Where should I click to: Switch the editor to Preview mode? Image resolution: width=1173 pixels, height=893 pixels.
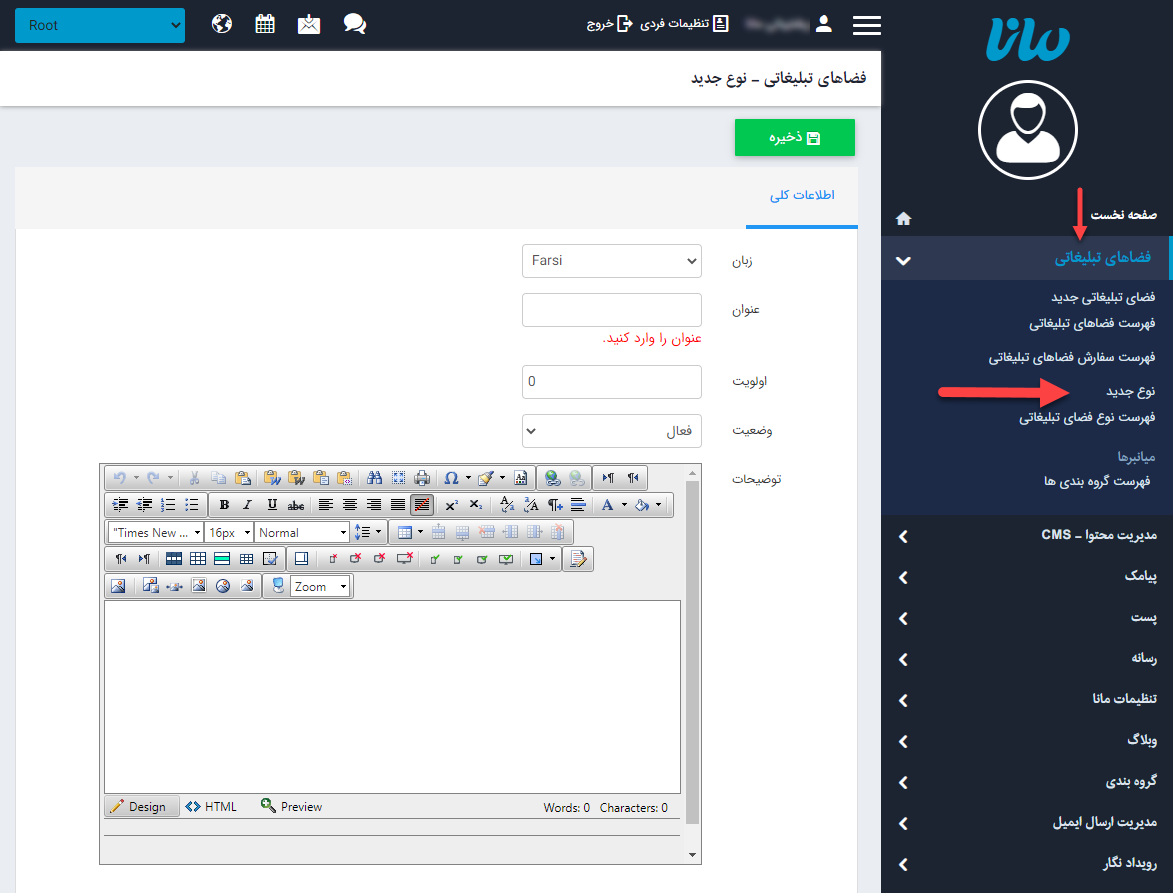291,806
